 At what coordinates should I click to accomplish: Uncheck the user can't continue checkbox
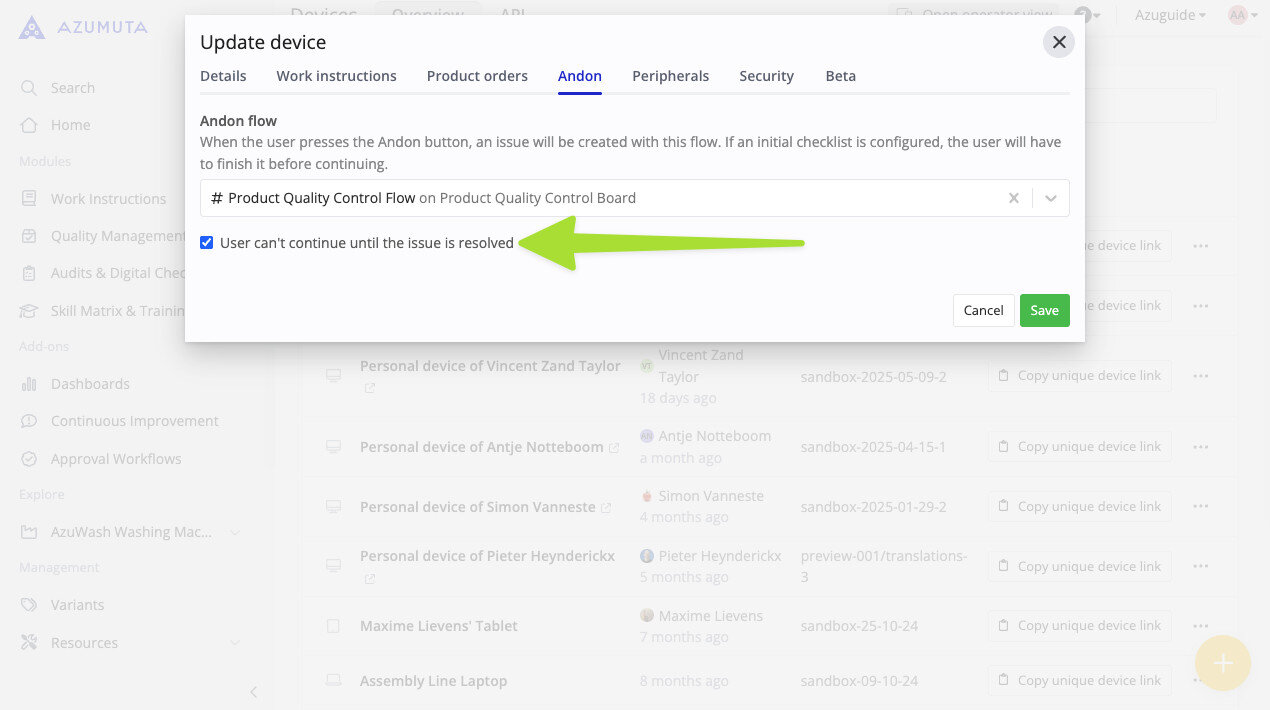[x=206, y=242]
